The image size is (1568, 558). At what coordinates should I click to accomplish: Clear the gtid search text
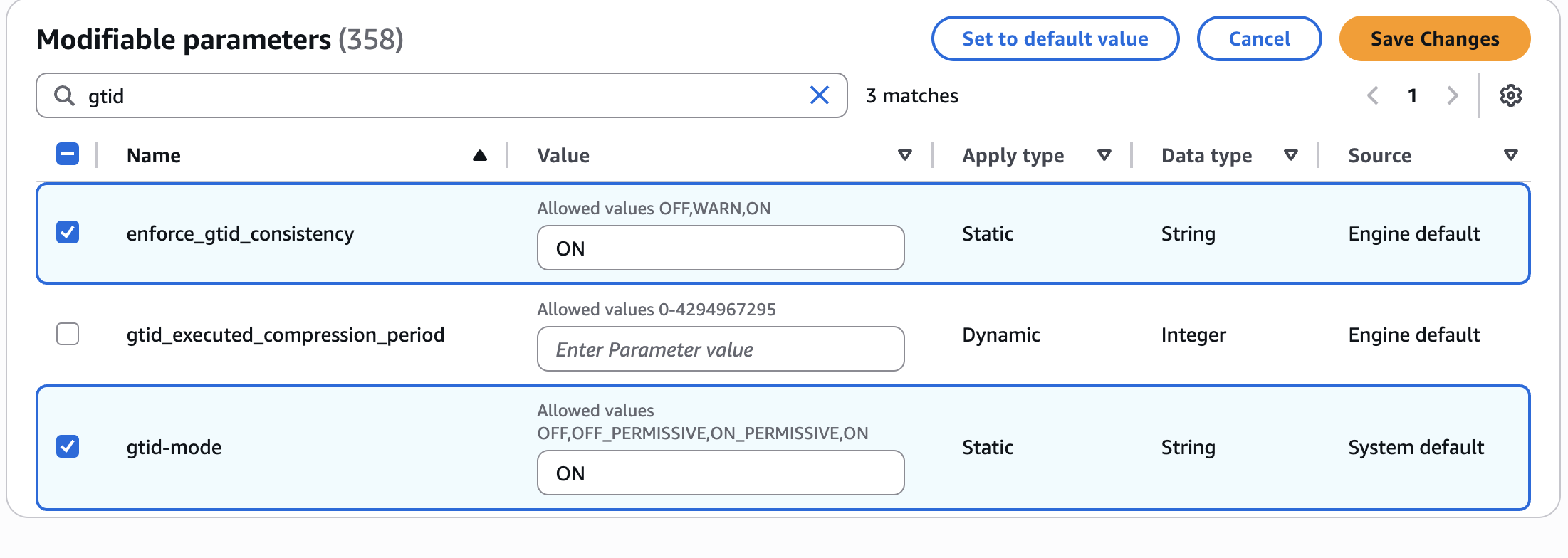tap(820, 95)
